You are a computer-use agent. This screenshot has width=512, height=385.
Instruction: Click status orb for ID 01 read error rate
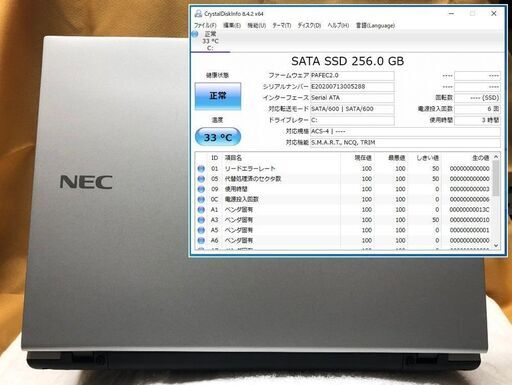[201, 169]
